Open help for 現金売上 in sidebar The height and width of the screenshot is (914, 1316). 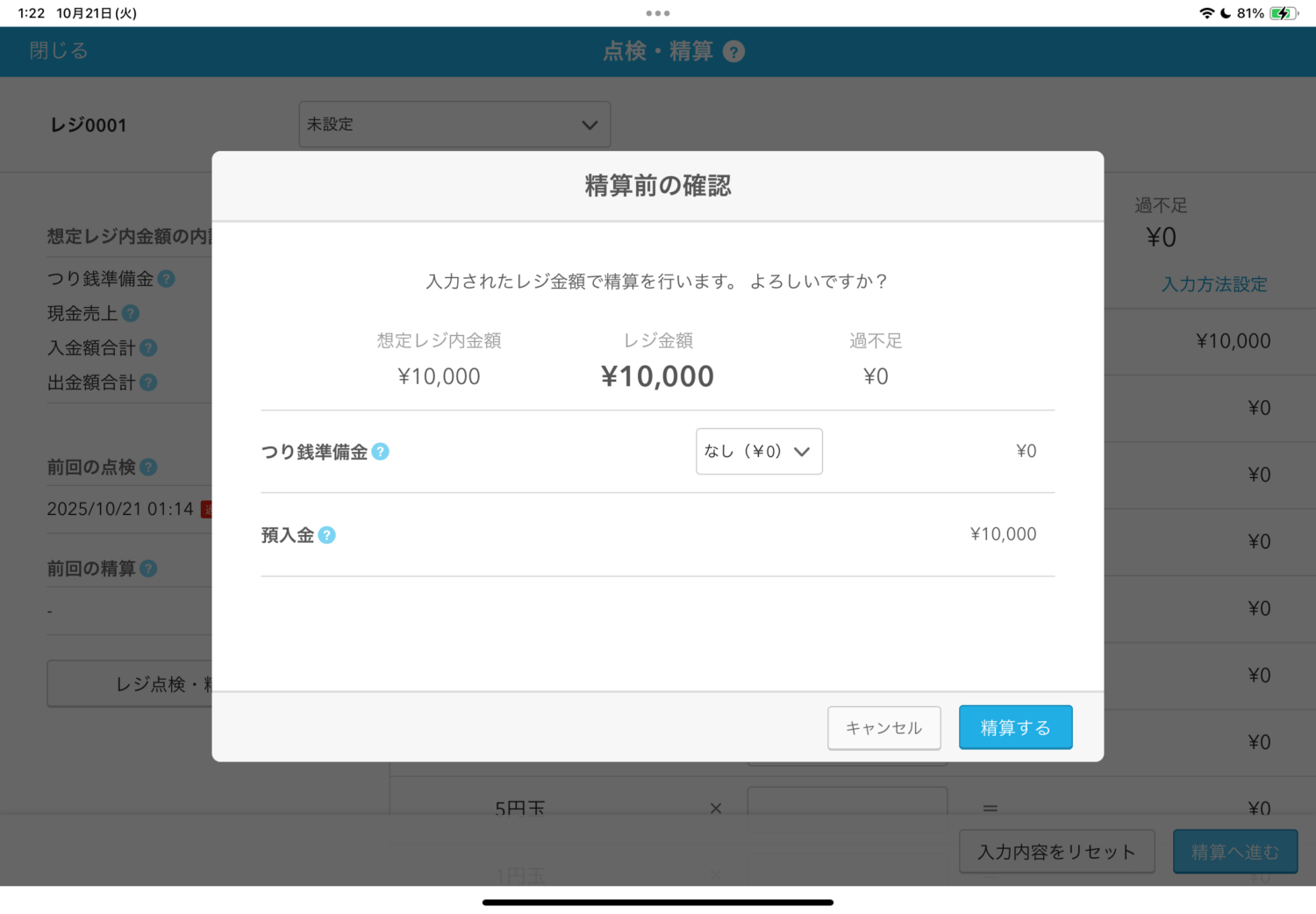click(x=131, y=313)
